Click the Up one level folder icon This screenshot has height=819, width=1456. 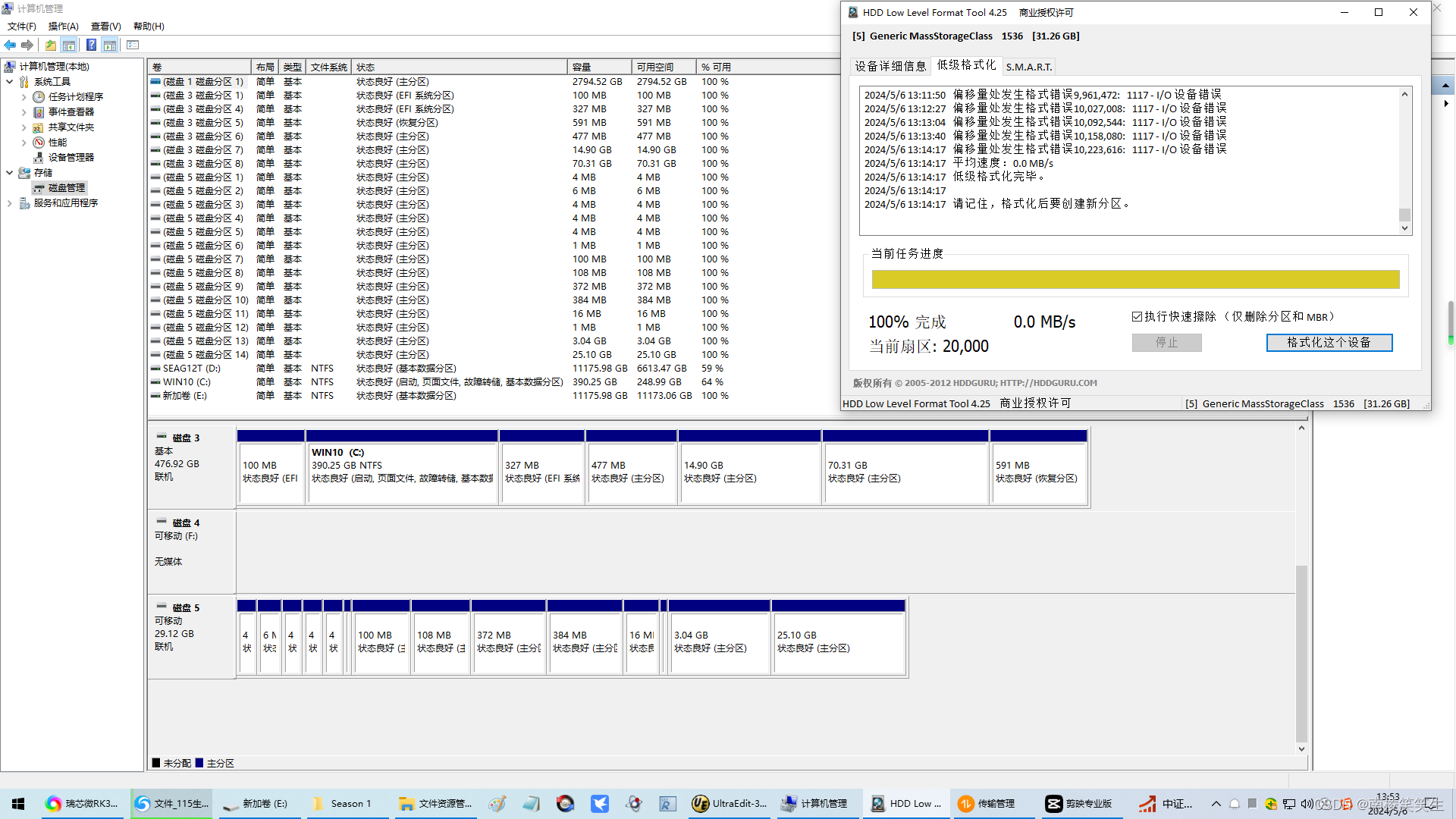click(x=50, y=45)
